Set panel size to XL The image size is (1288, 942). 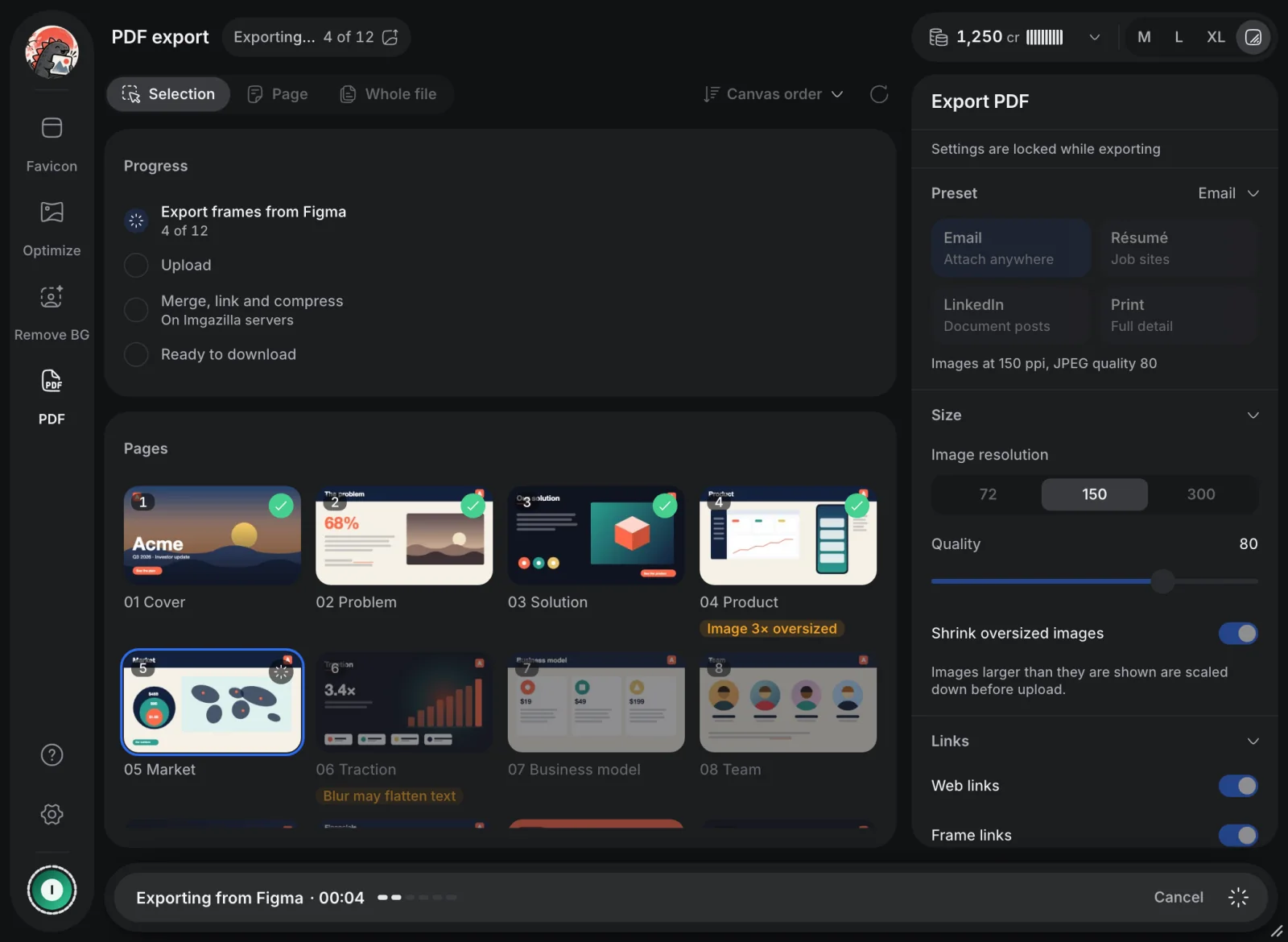click(x=1216, y=37)
